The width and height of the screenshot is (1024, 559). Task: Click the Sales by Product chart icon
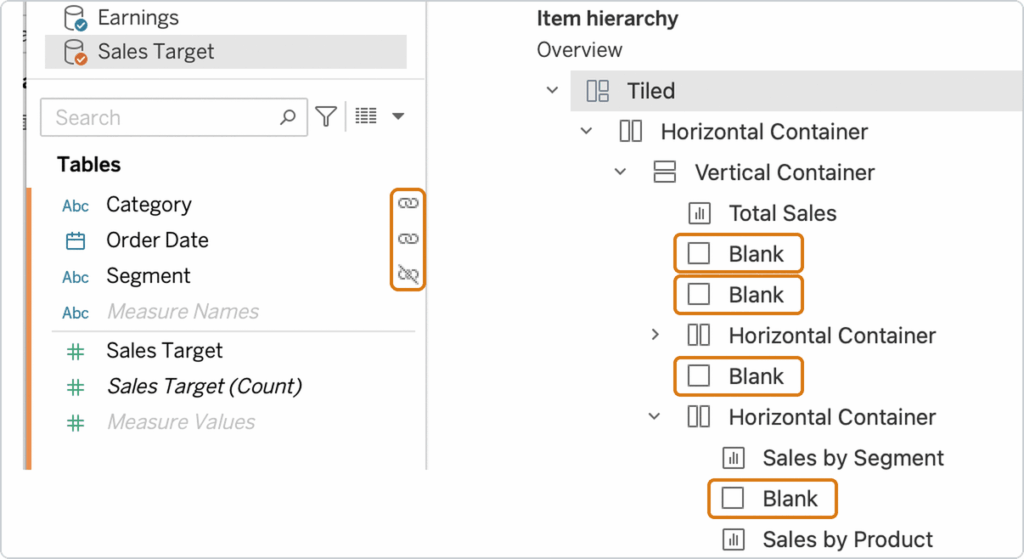pos(733,539)
